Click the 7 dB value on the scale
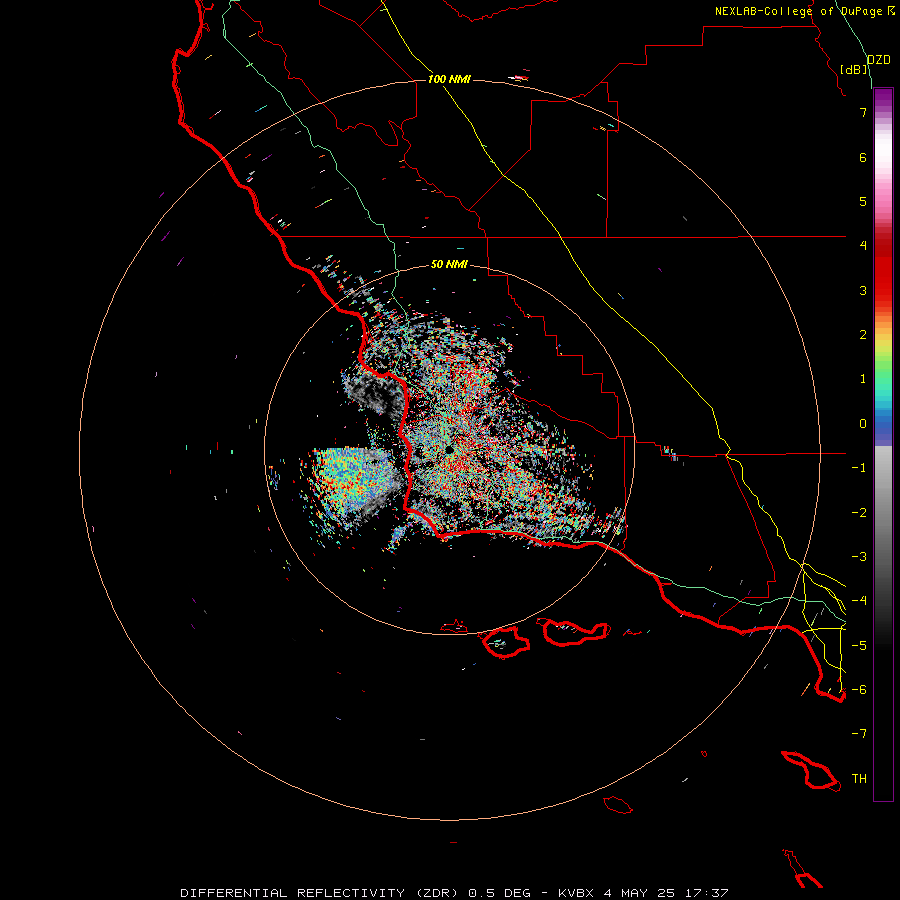 point(863,112)
